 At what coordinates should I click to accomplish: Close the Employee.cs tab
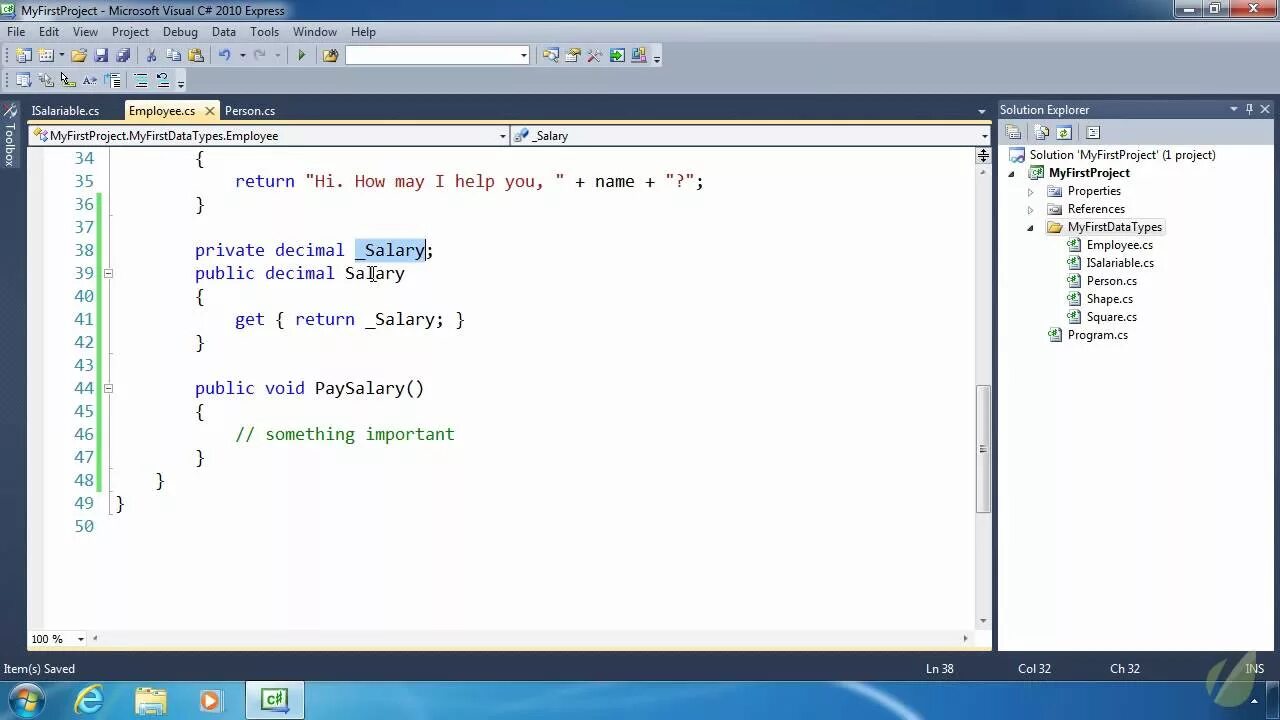(209, 111)
